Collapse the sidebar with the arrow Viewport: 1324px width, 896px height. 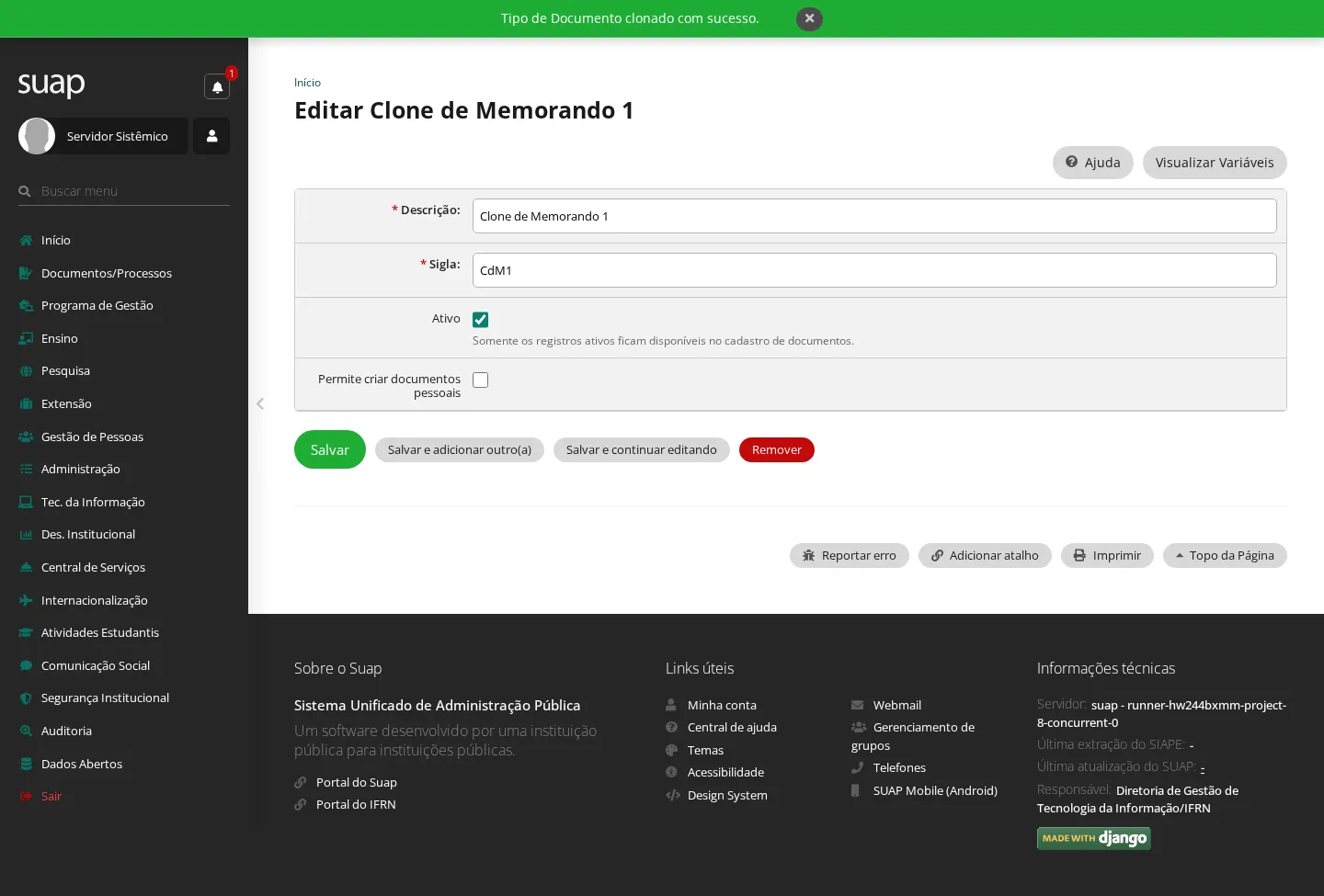[260, 403]
